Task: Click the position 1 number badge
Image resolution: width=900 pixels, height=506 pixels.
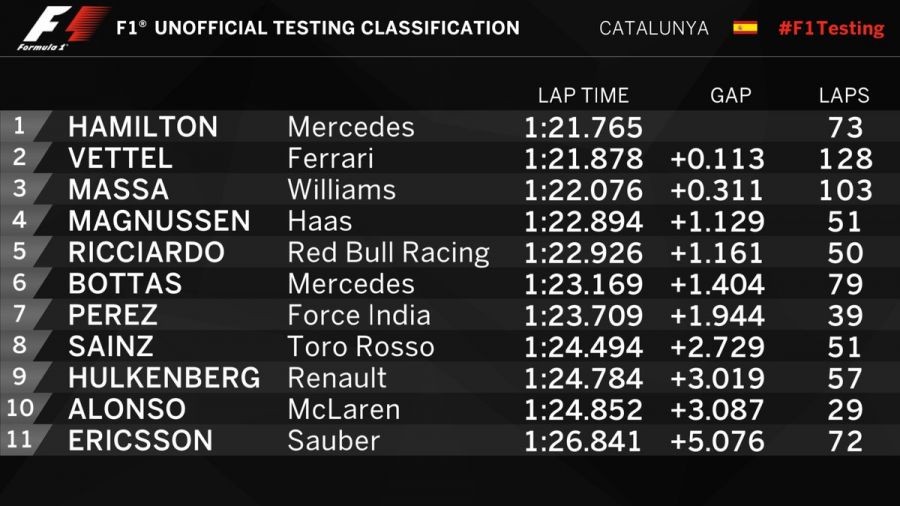Action: 20,127
